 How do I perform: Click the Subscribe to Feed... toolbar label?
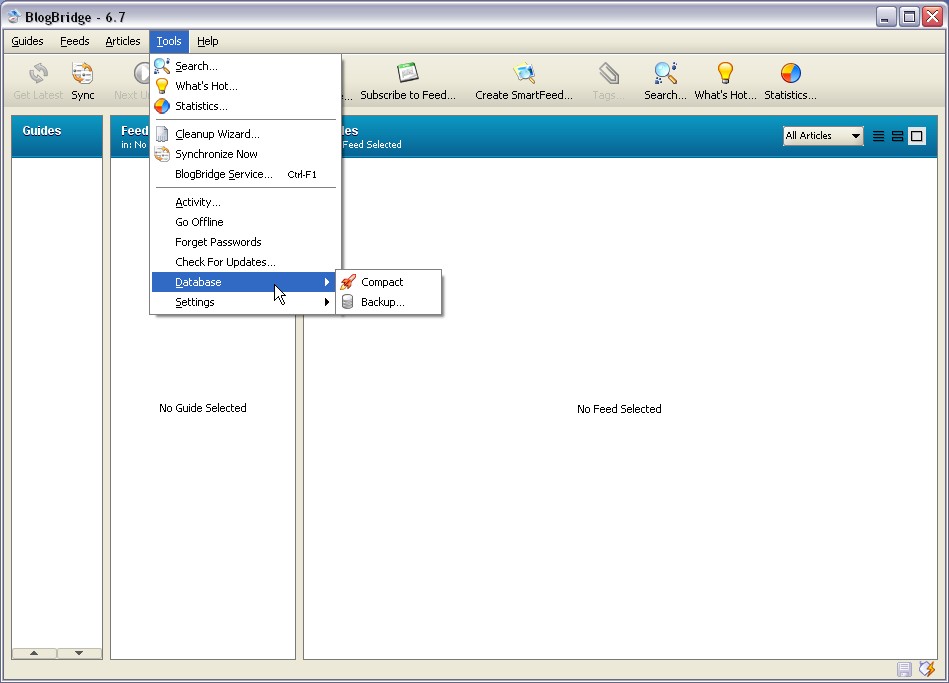point(408,95)
